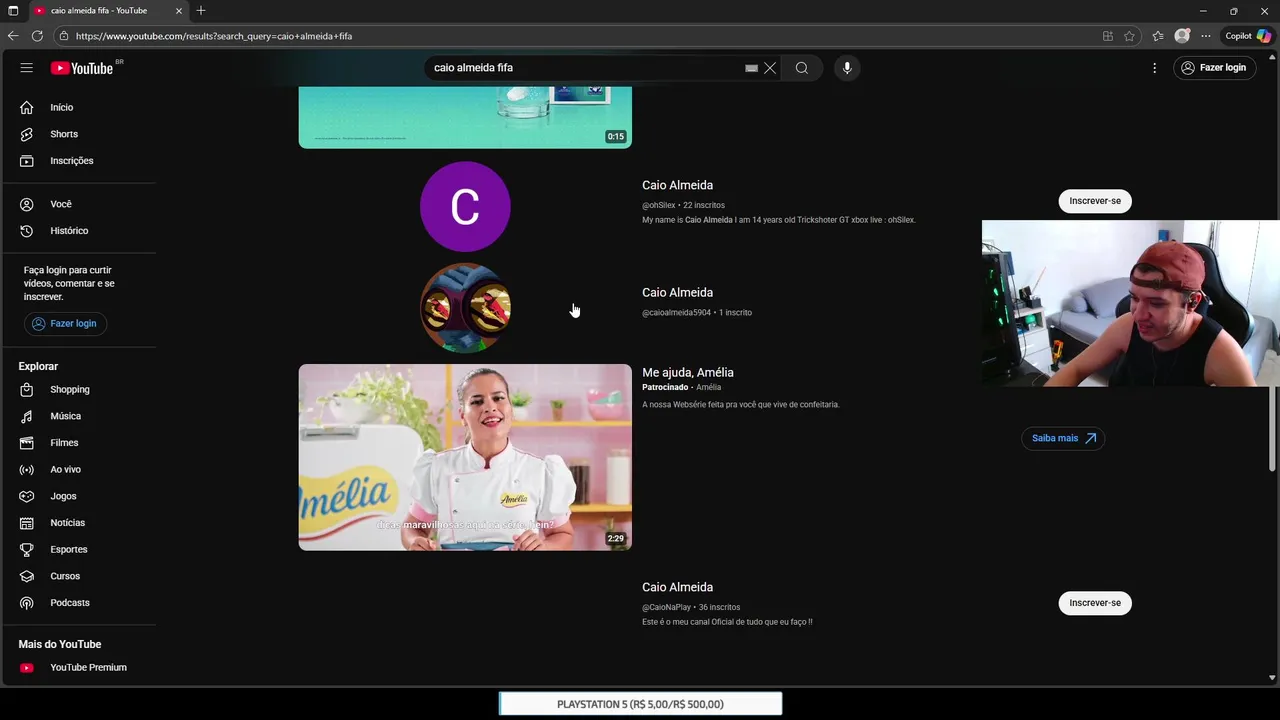This screenshot has width=1280, height=720.
Task: Open browser Settings and more menu
Action: pyautogui.click(x=1206, y=36)
